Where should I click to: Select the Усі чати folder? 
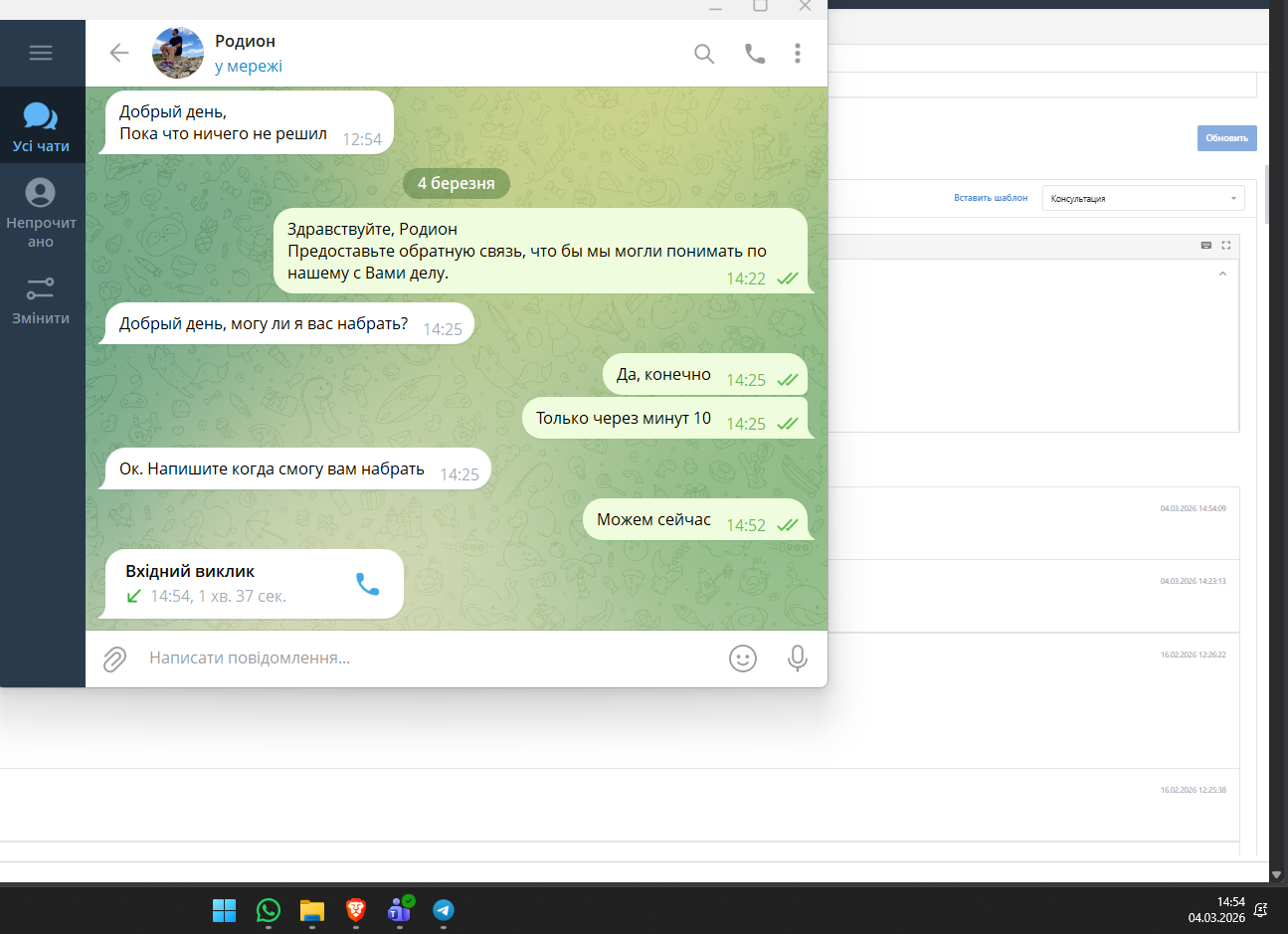(x=41, y=127)
